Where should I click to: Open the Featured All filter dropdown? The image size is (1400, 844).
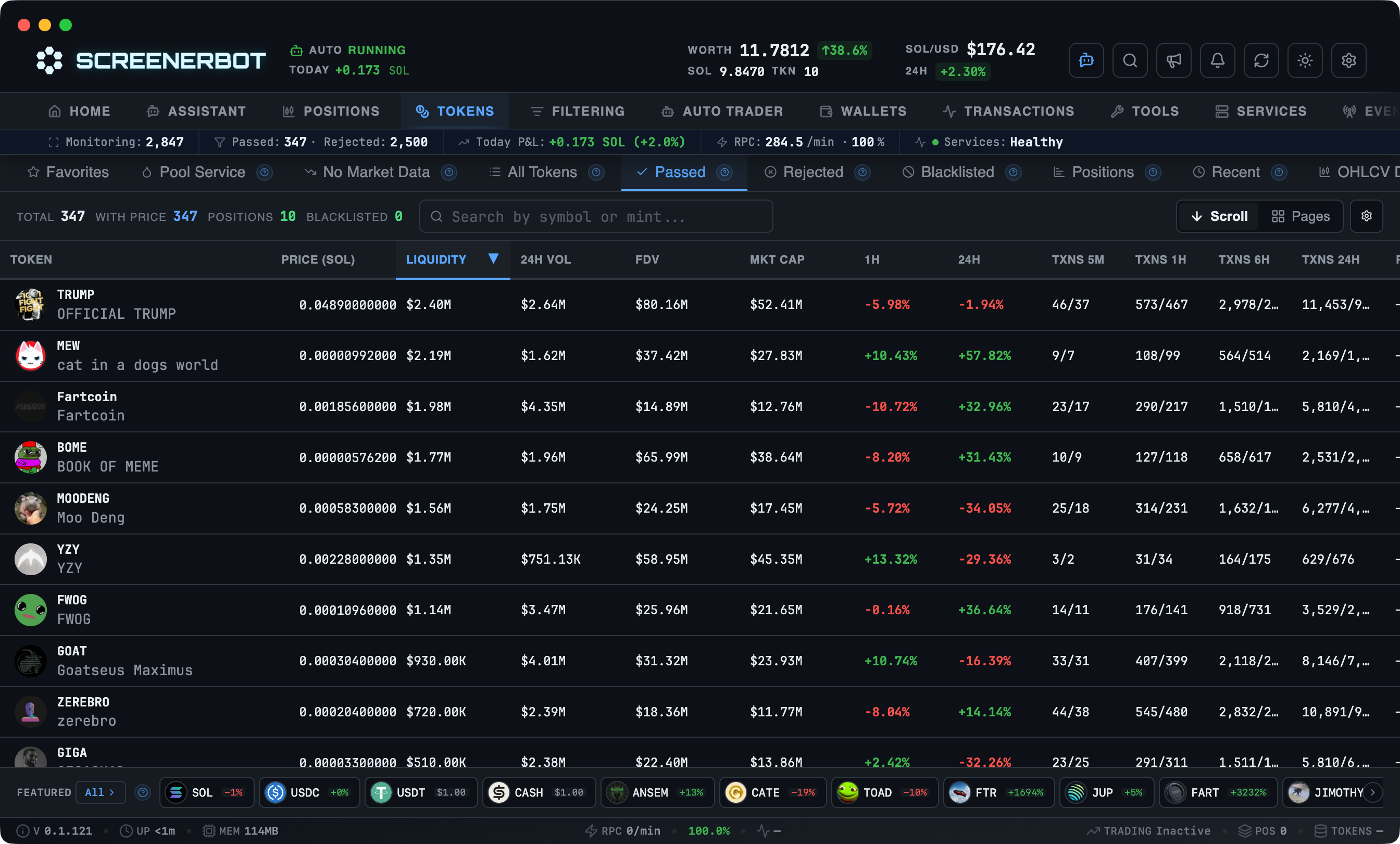tap(100, 792)
